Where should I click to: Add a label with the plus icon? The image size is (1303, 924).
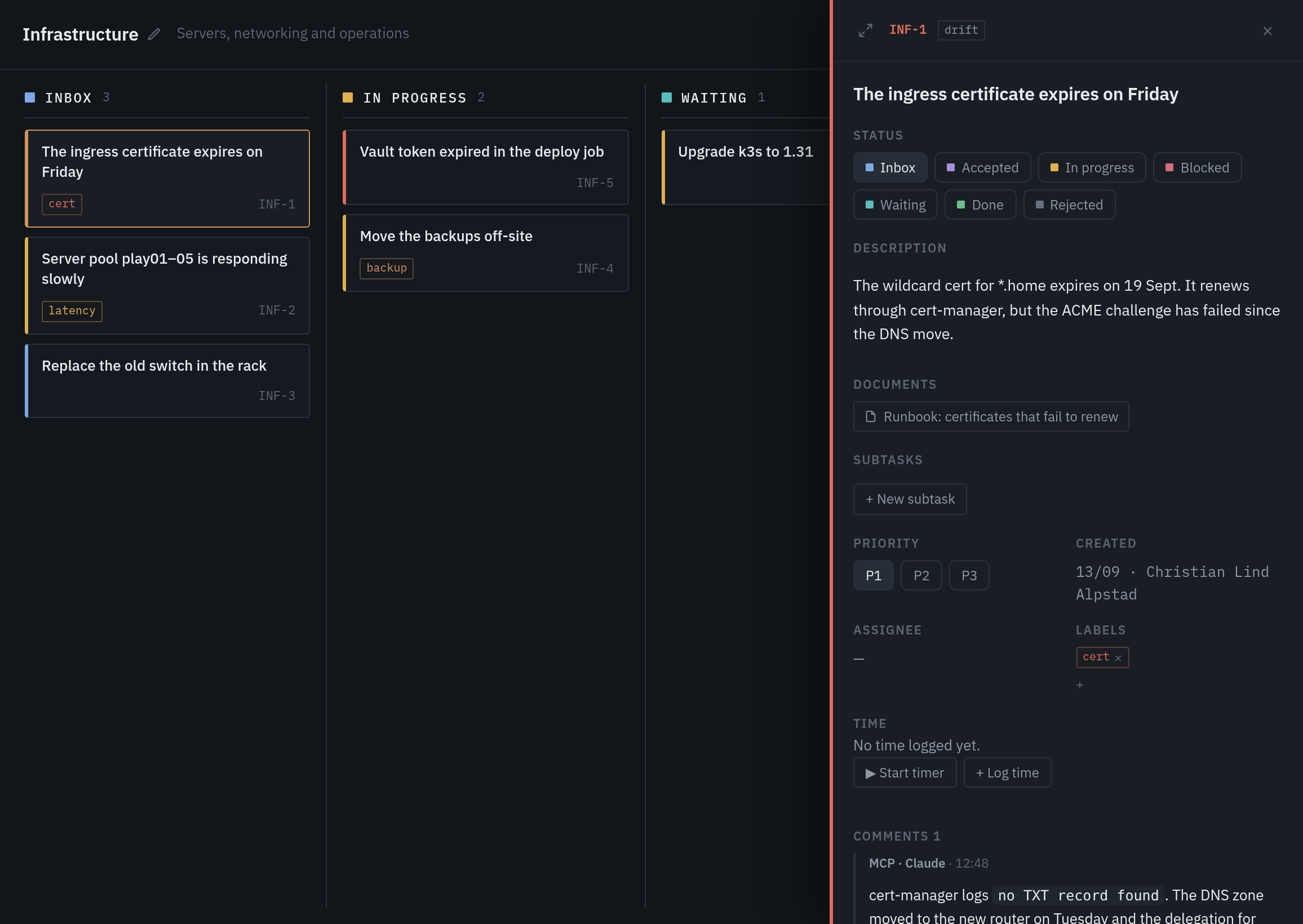1080,686
